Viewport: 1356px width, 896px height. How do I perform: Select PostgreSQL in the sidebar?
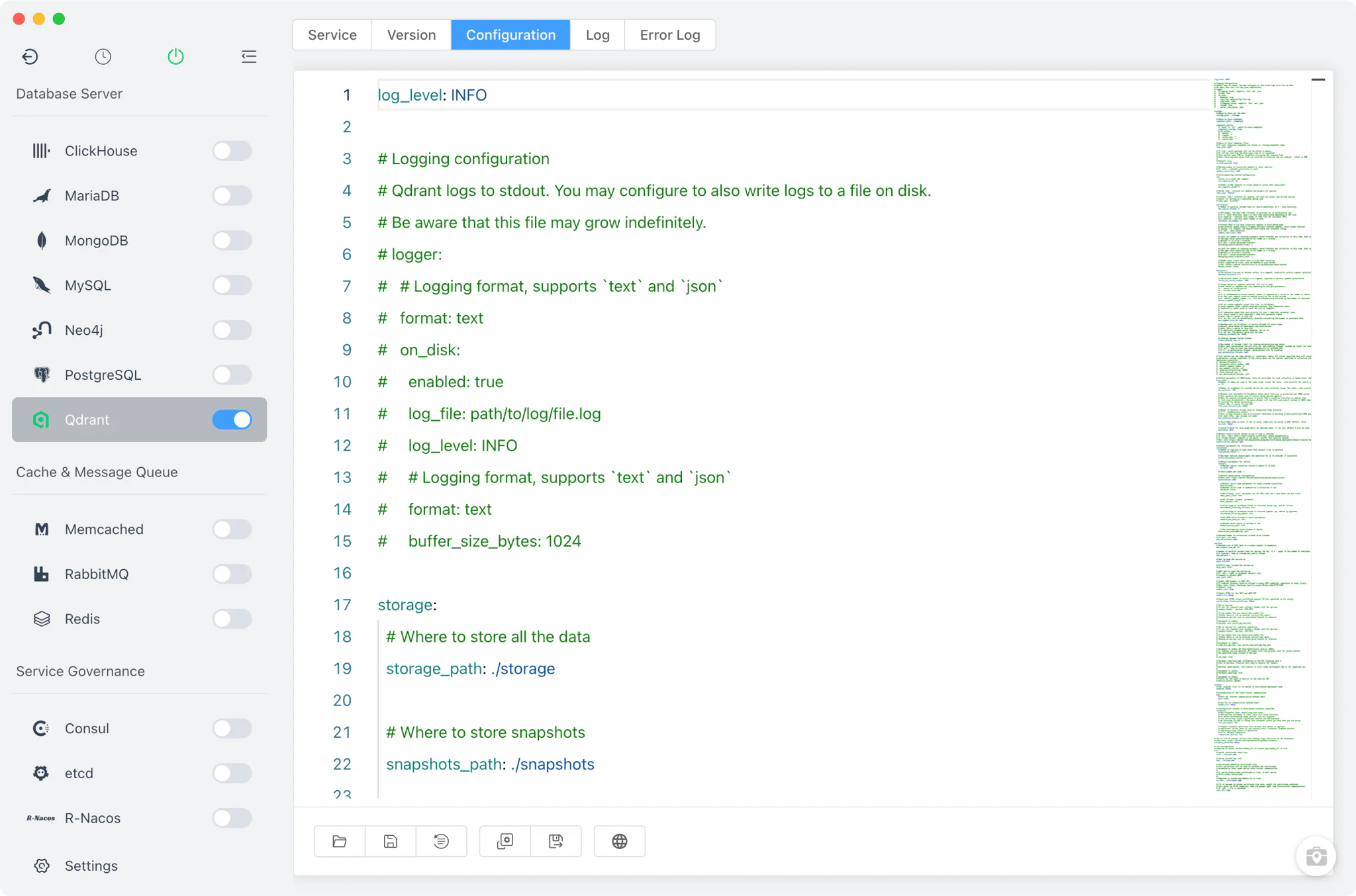tap(139, 375)
